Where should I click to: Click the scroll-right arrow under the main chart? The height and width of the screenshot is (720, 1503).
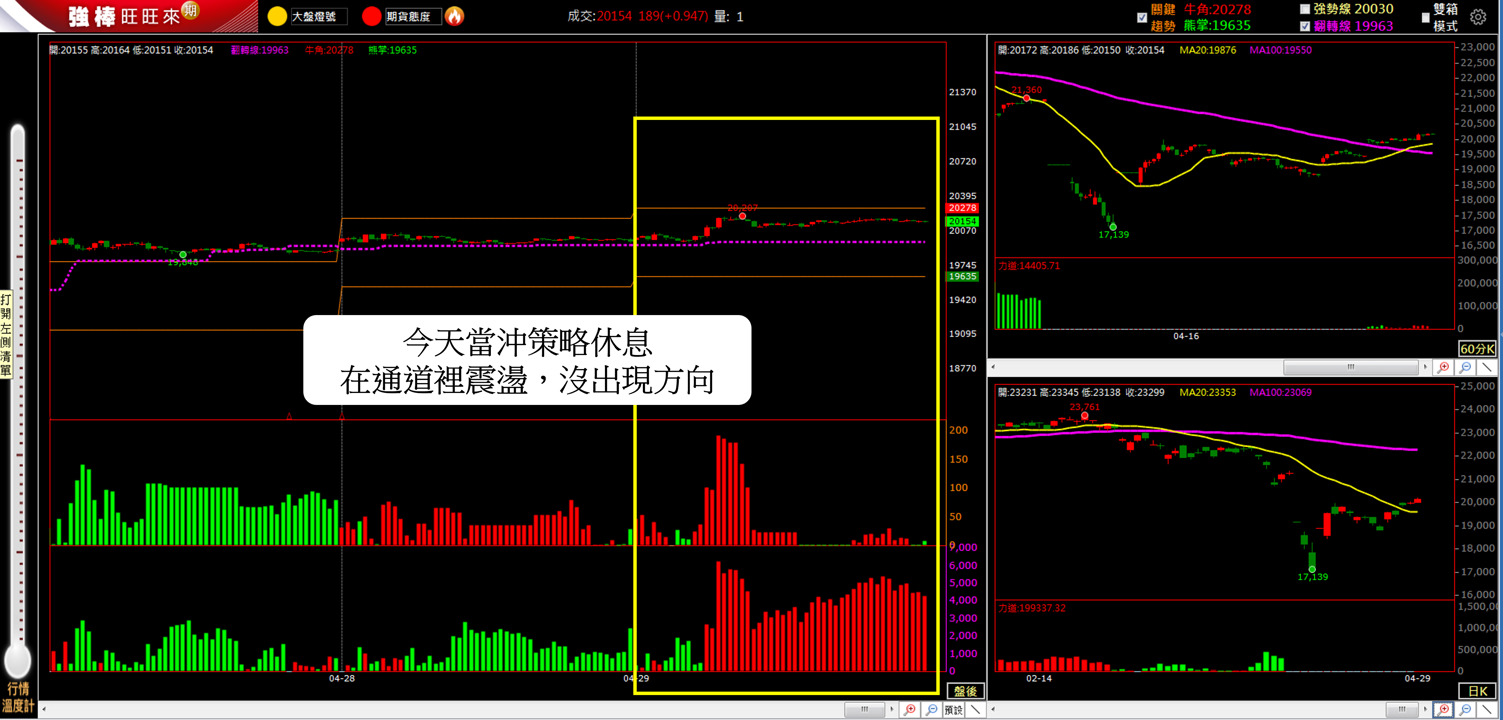[x=891, y=710]
